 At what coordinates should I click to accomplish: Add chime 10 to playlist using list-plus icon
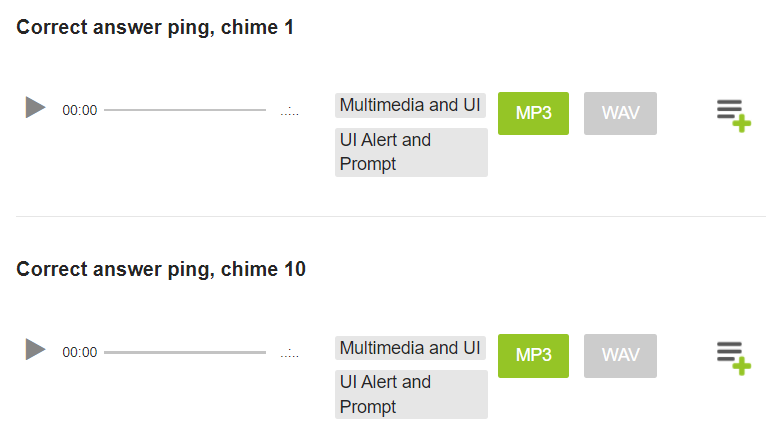[734, 358]
